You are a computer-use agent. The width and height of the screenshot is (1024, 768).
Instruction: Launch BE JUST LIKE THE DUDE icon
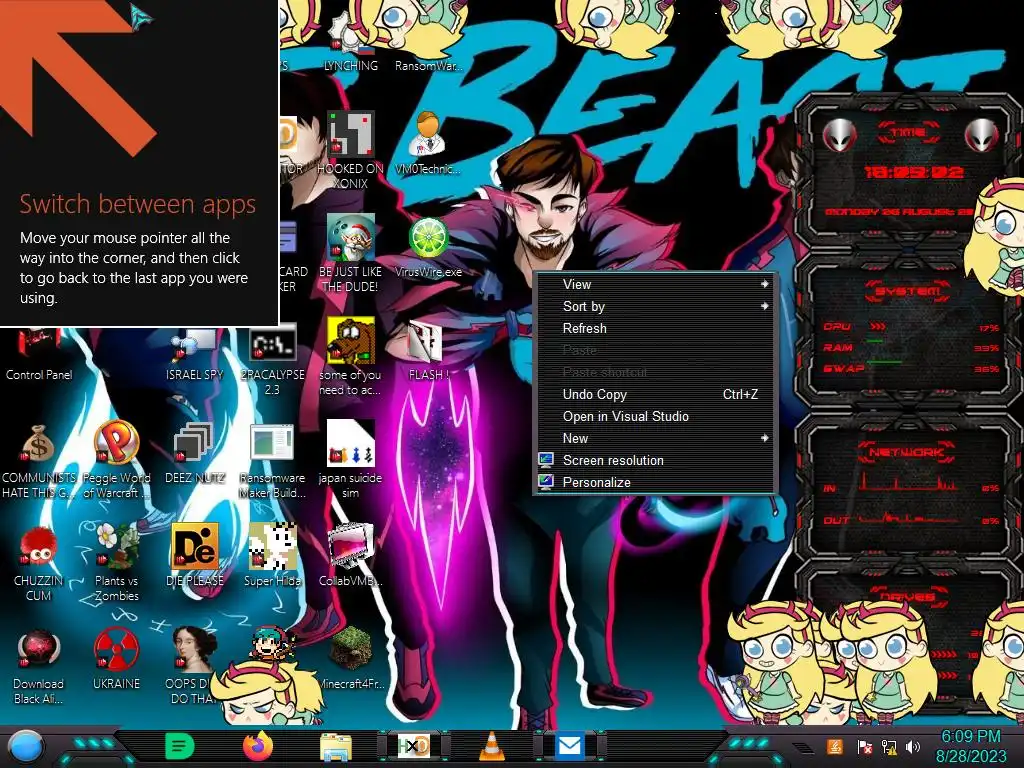[x=351, y=252]
